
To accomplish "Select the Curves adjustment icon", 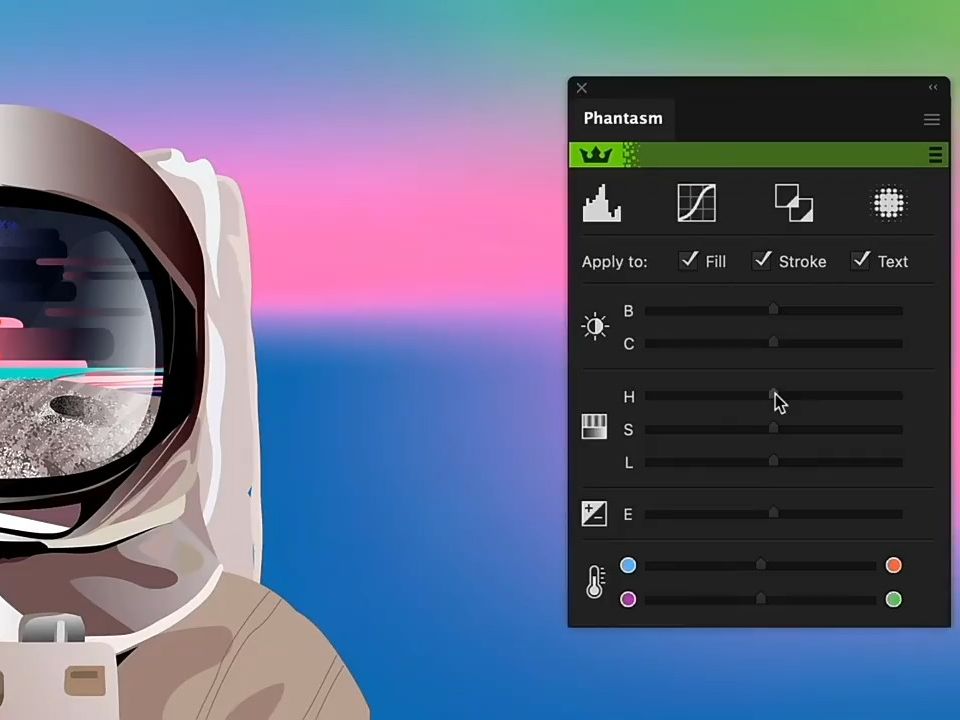I will tap(696, 203).
